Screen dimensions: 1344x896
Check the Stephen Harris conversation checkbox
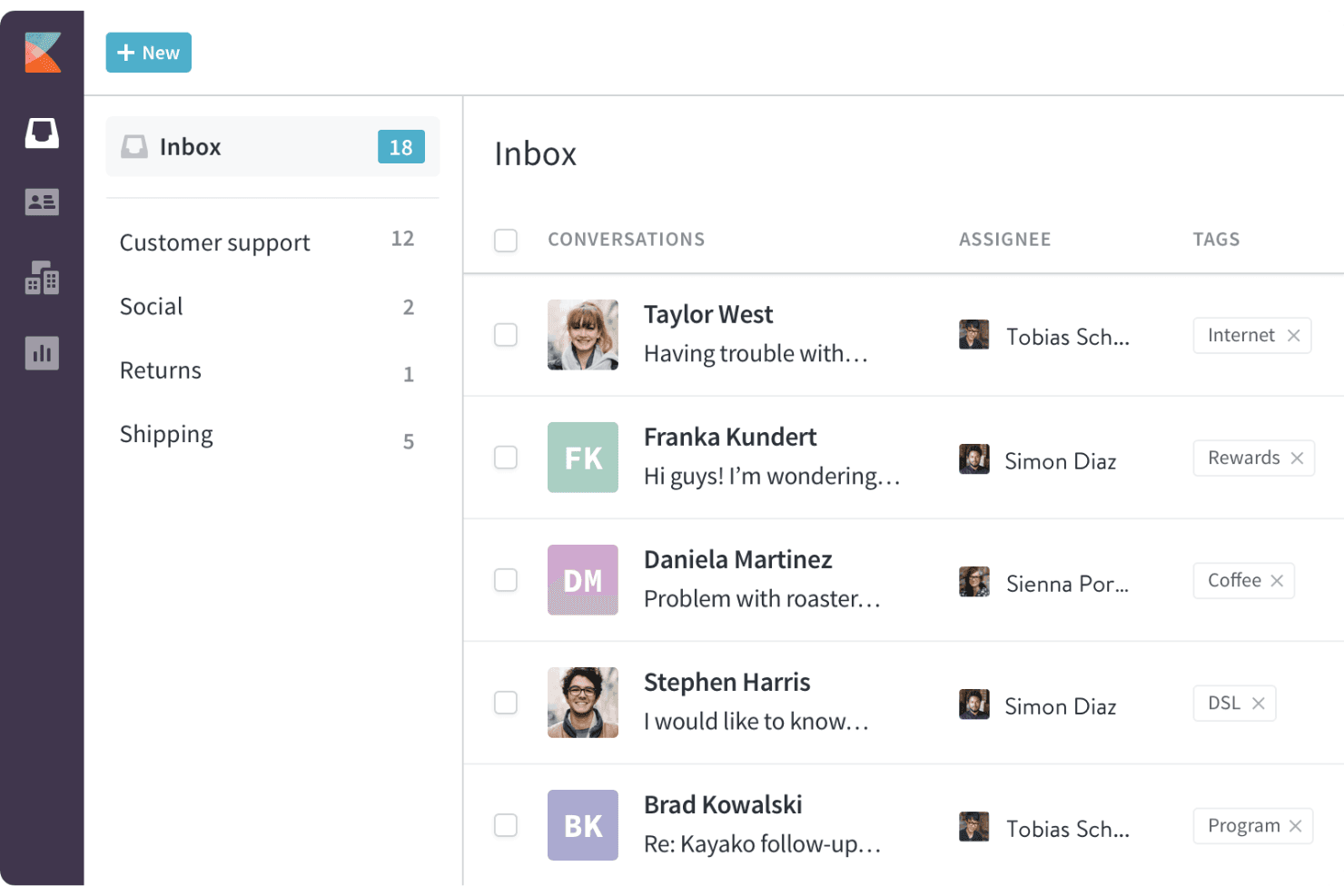pyautogui.click(x=506, y=703)
